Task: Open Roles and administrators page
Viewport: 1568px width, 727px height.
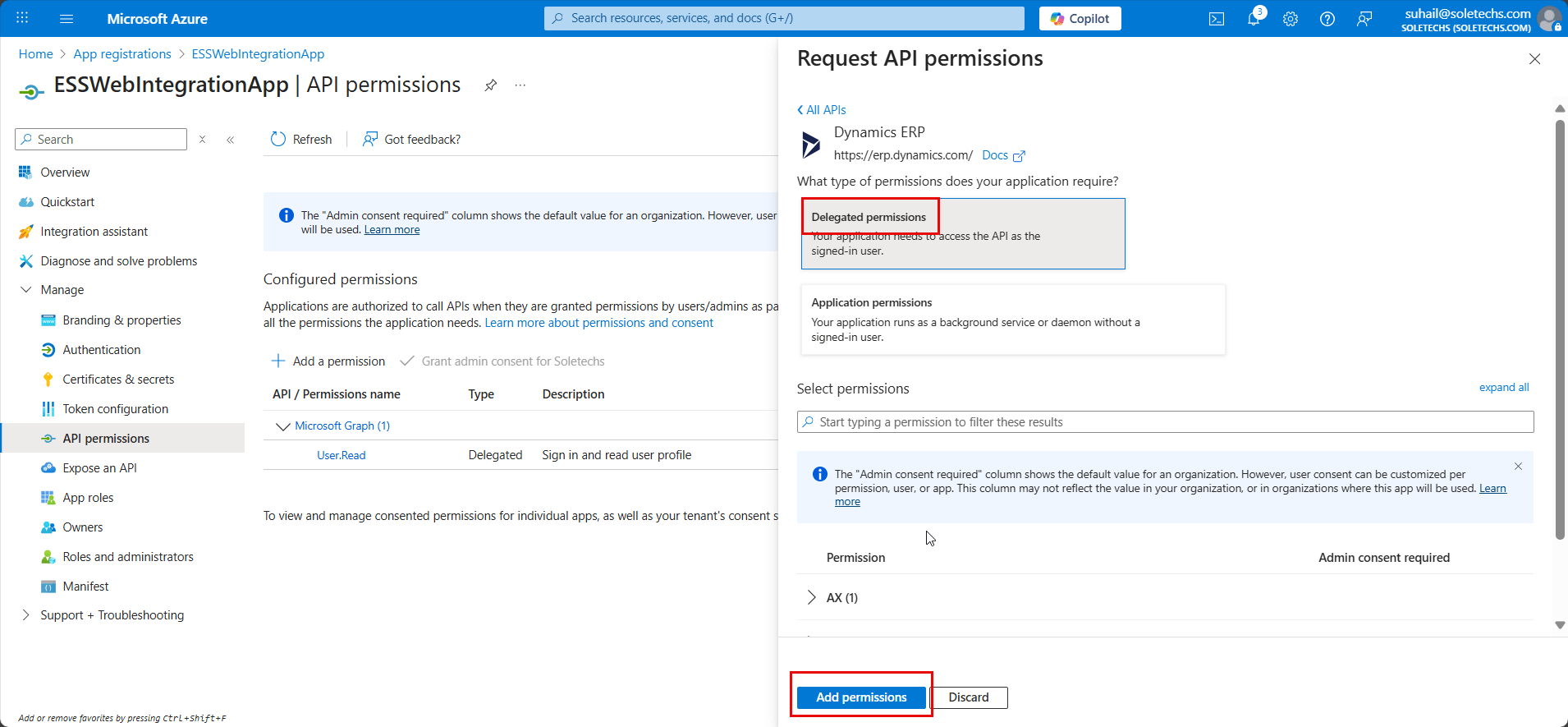Action: tap(128, 557)
